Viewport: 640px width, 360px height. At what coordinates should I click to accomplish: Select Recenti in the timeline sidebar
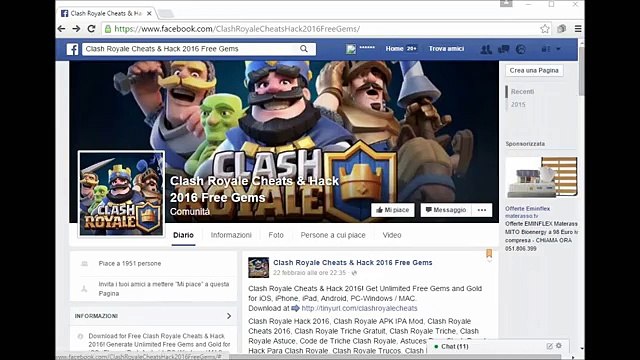(x=522, y=91)
